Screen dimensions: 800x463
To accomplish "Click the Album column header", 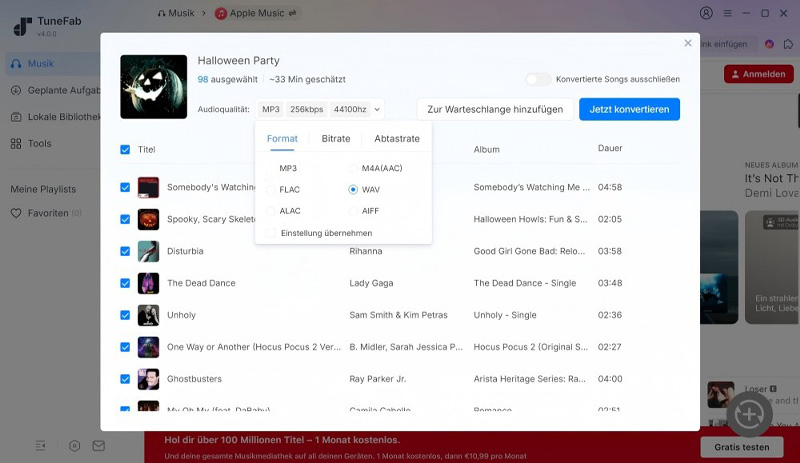I will [486, 150].
